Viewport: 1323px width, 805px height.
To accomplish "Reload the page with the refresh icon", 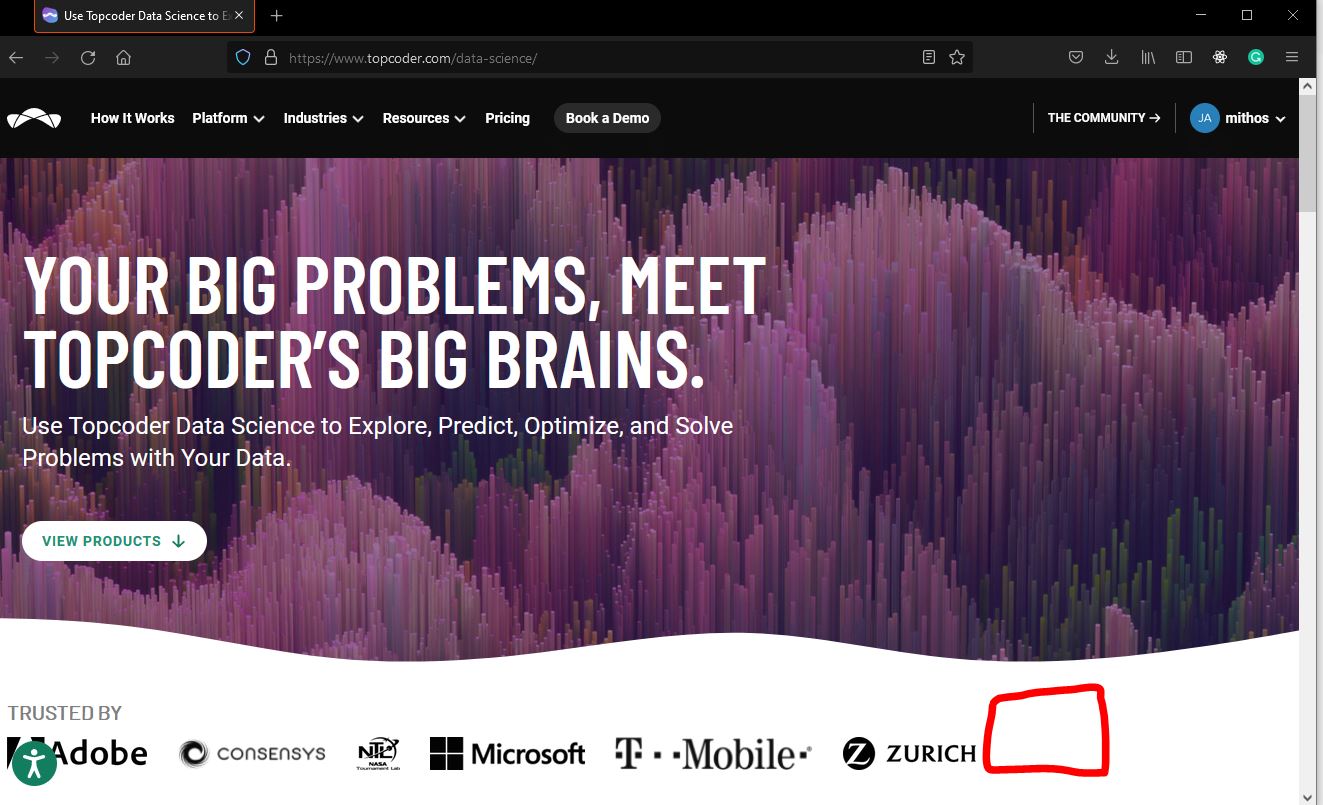I will pos(88,58).
